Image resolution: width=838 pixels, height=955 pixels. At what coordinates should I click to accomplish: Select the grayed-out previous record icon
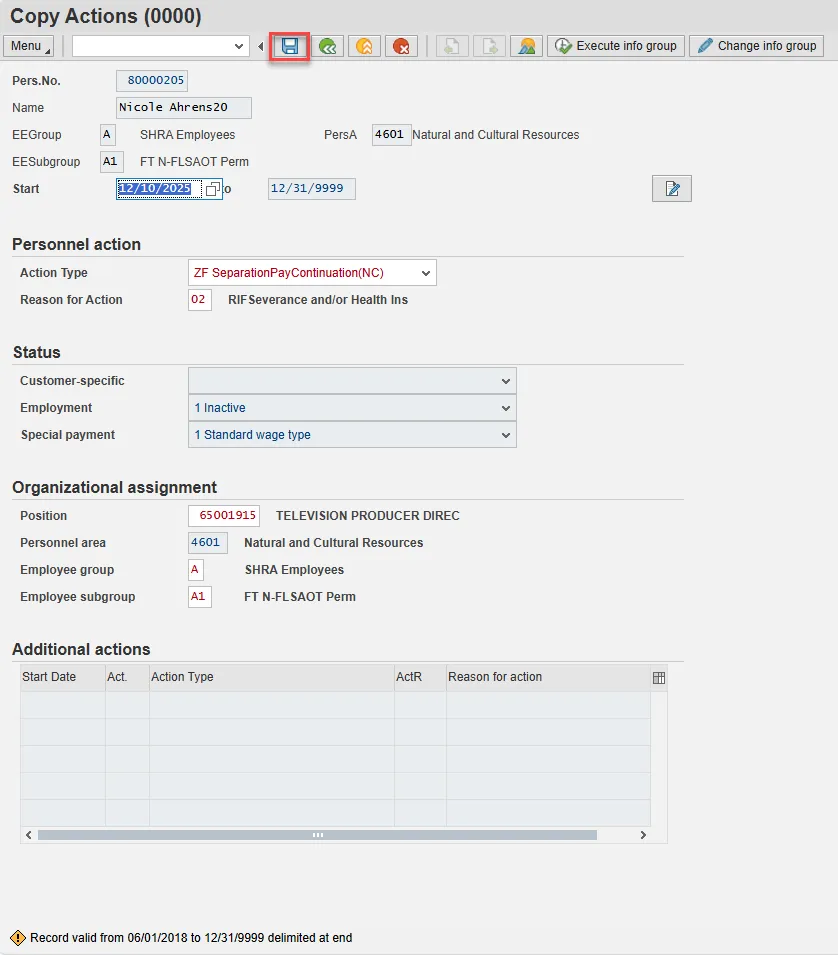451,46
